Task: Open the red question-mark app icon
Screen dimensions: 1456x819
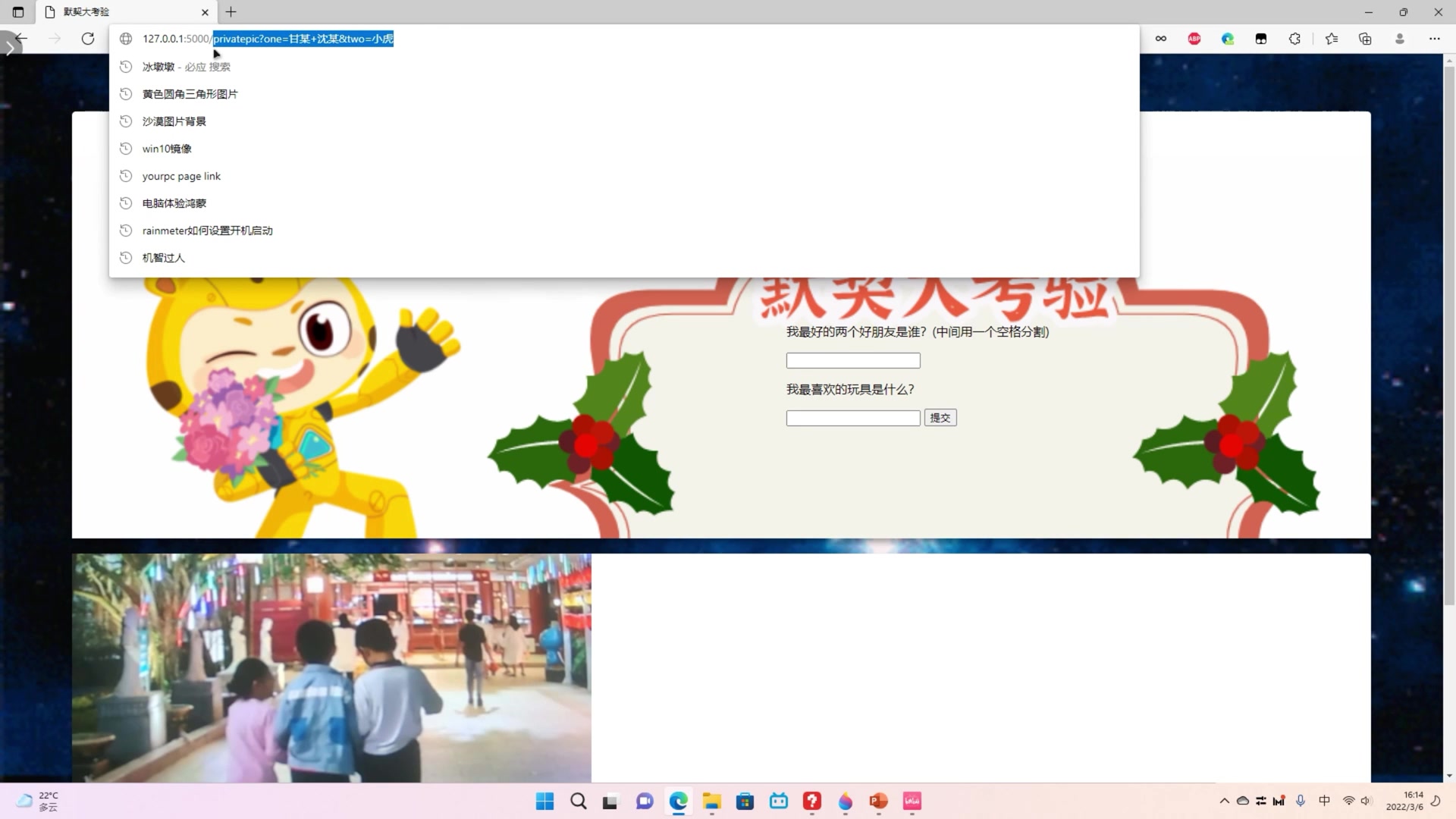Action: (812, 802)
